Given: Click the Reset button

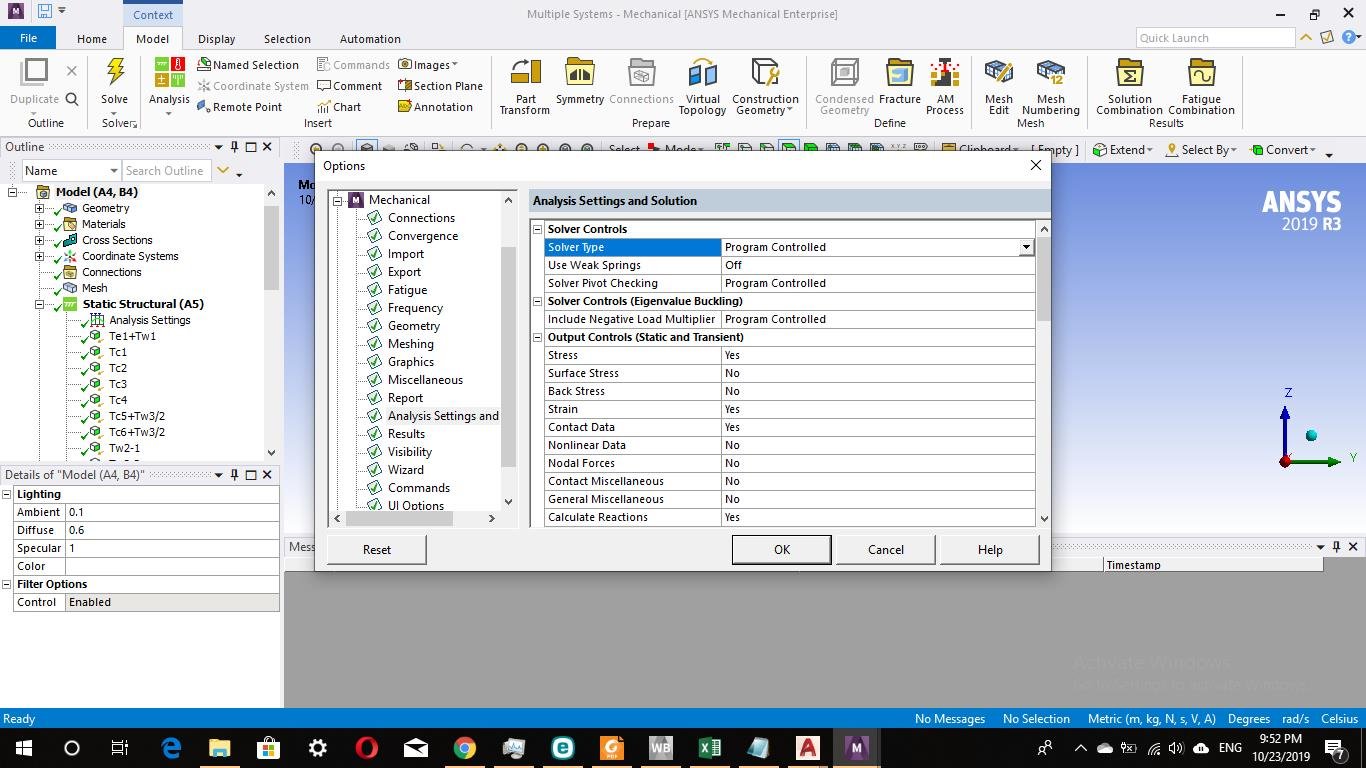Looking at the screenshot, I should click(377, 549).
